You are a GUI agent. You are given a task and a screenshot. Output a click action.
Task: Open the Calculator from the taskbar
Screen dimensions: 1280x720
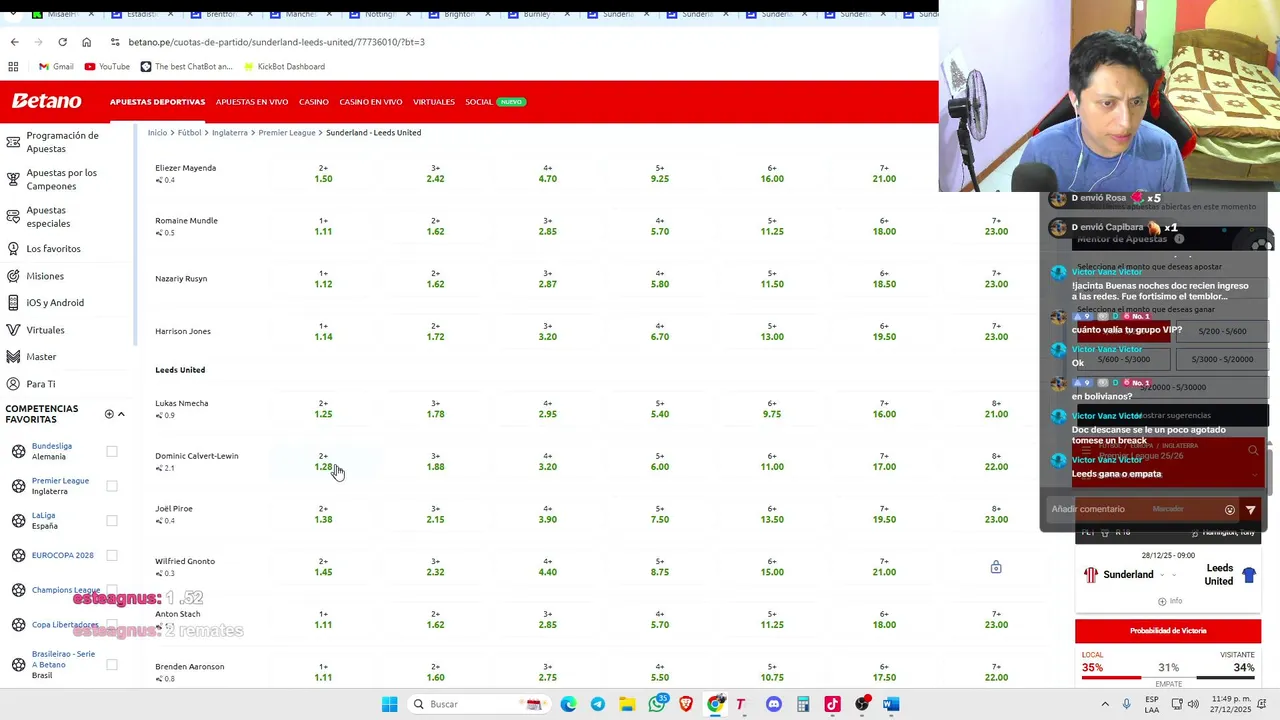pos(803,704)
